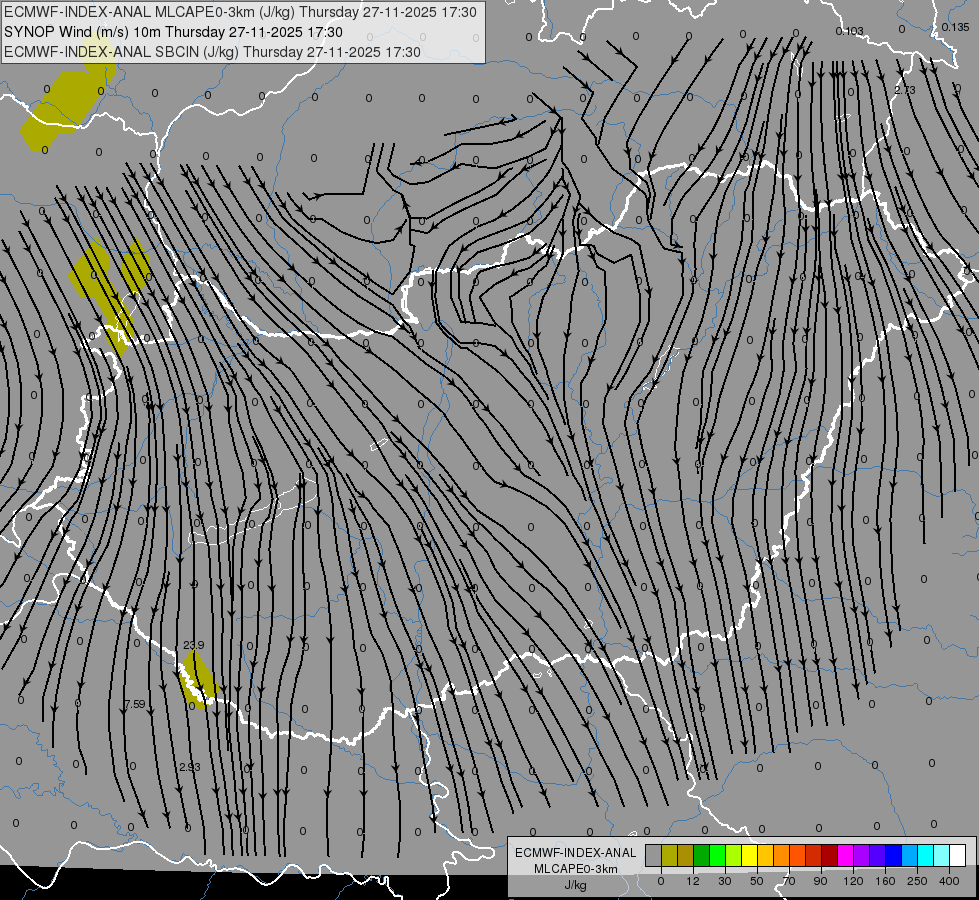This screenshot has height=900, width=979.
Task: Click the J/kg unit label in legend
Action: tap(575, 885)
